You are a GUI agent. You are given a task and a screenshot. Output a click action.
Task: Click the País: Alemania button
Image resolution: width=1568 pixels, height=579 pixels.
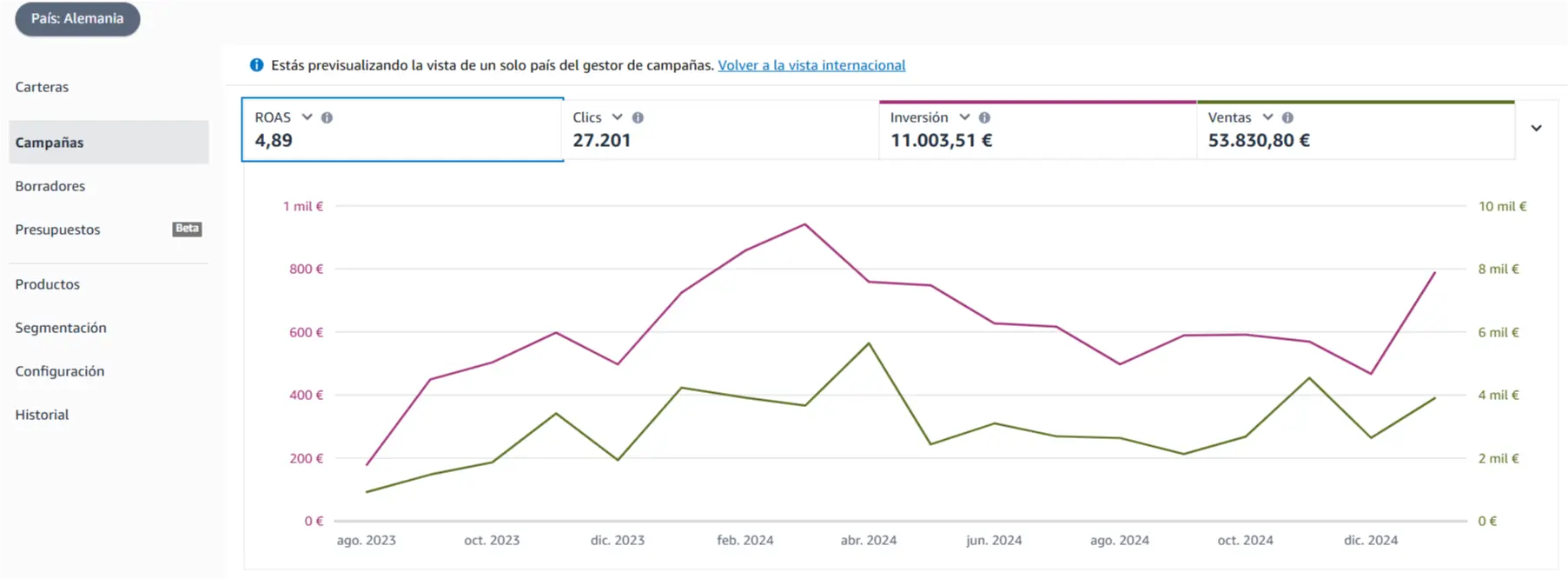tap(77, 18)
